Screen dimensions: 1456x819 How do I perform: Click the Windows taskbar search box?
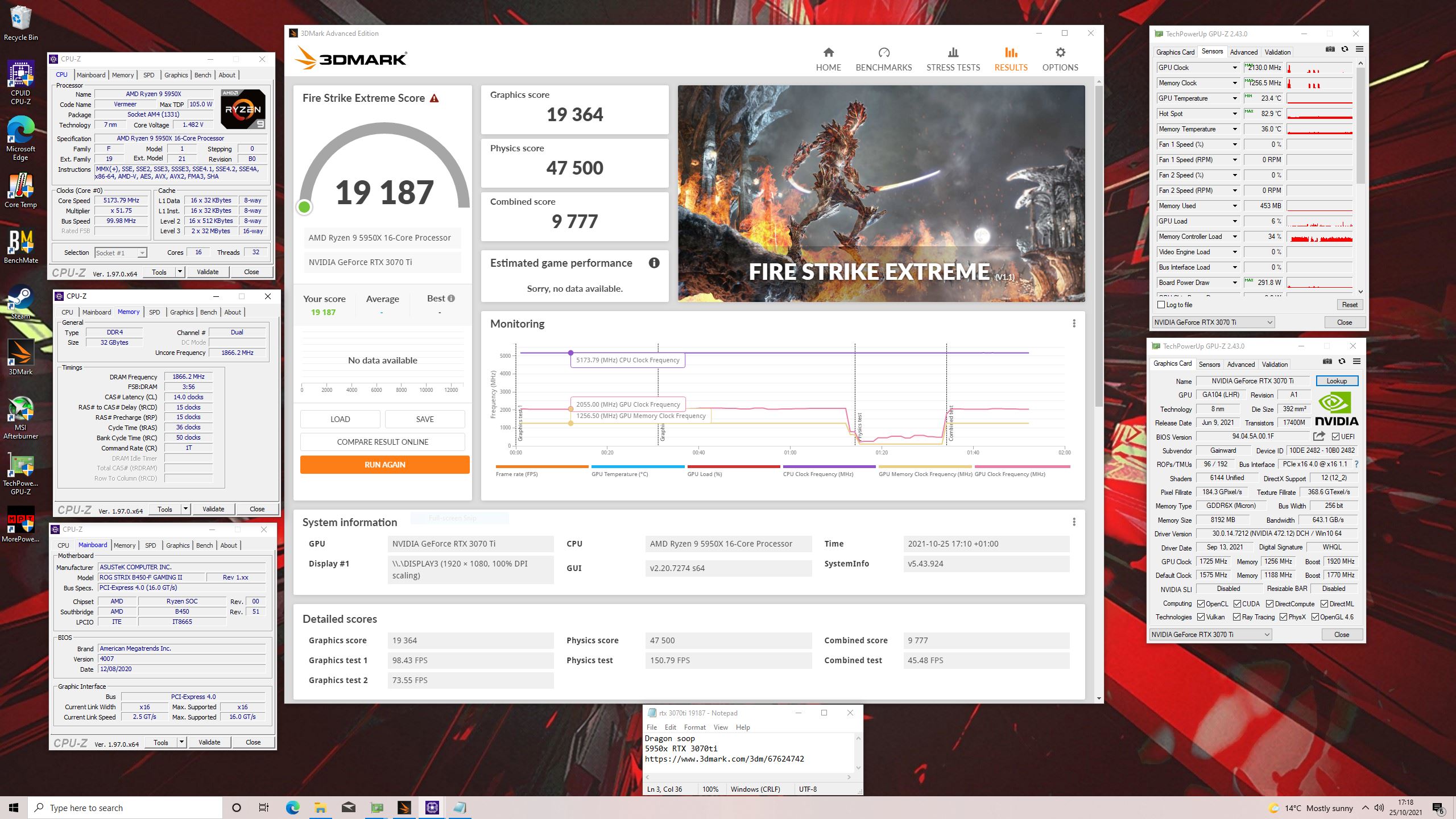[125, 808]
